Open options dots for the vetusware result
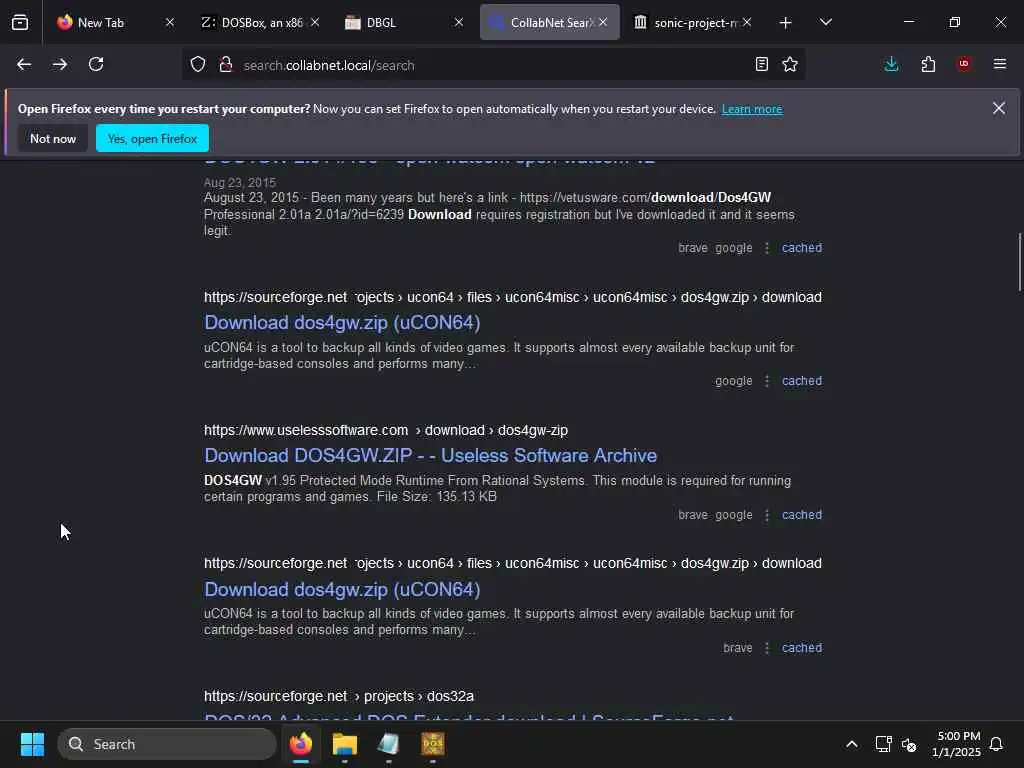Image resolution: width=1024 pixels, height=768 pixels. click(767, 248)
